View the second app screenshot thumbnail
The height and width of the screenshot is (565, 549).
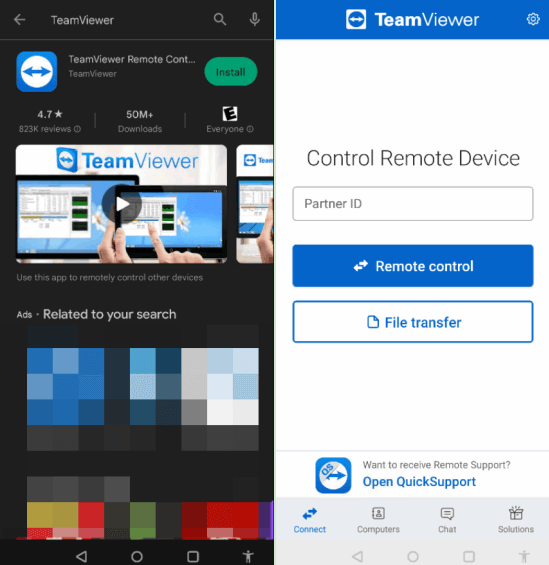255,204
